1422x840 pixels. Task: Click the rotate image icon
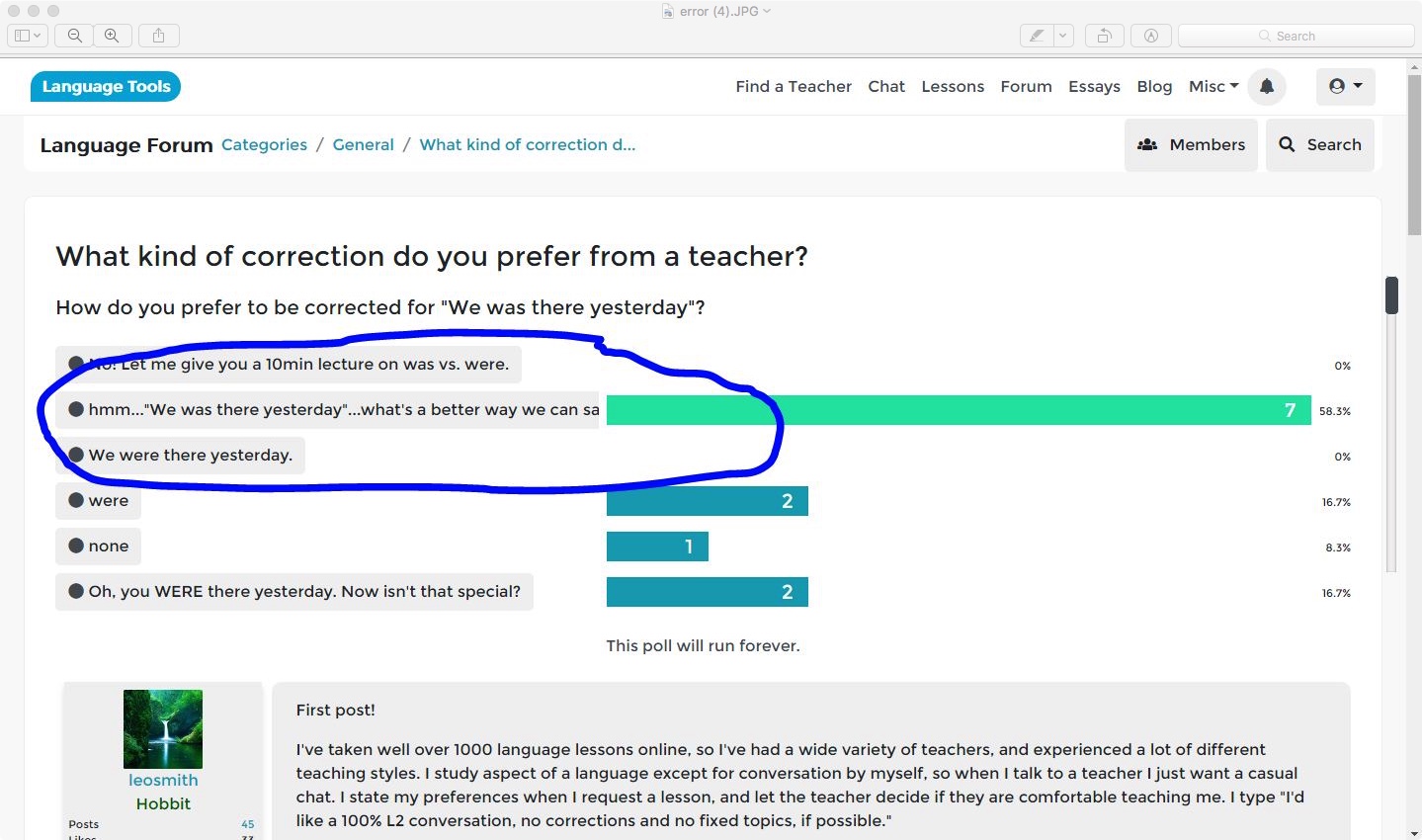1104,36
